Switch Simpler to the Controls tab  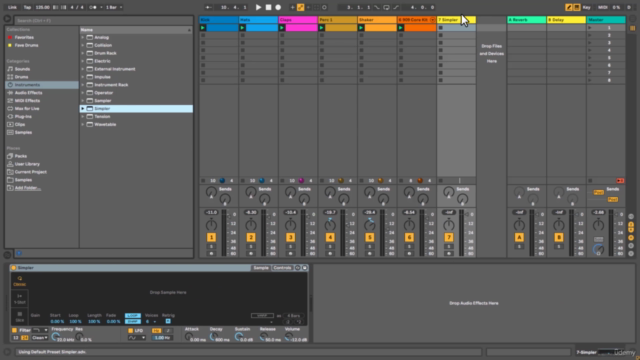pos(282,268)
